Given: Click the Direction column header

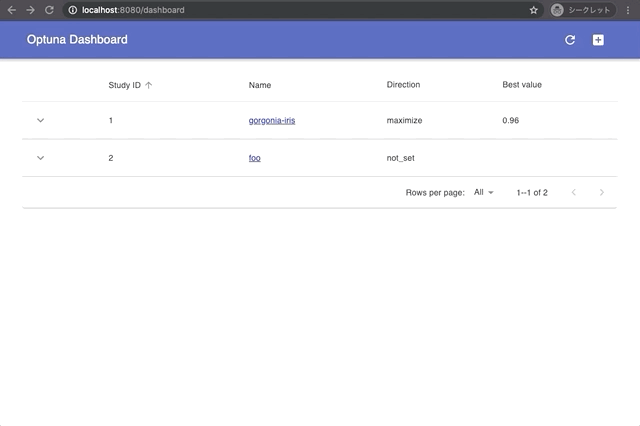Looking at the screenshot, I should (403, 85).
